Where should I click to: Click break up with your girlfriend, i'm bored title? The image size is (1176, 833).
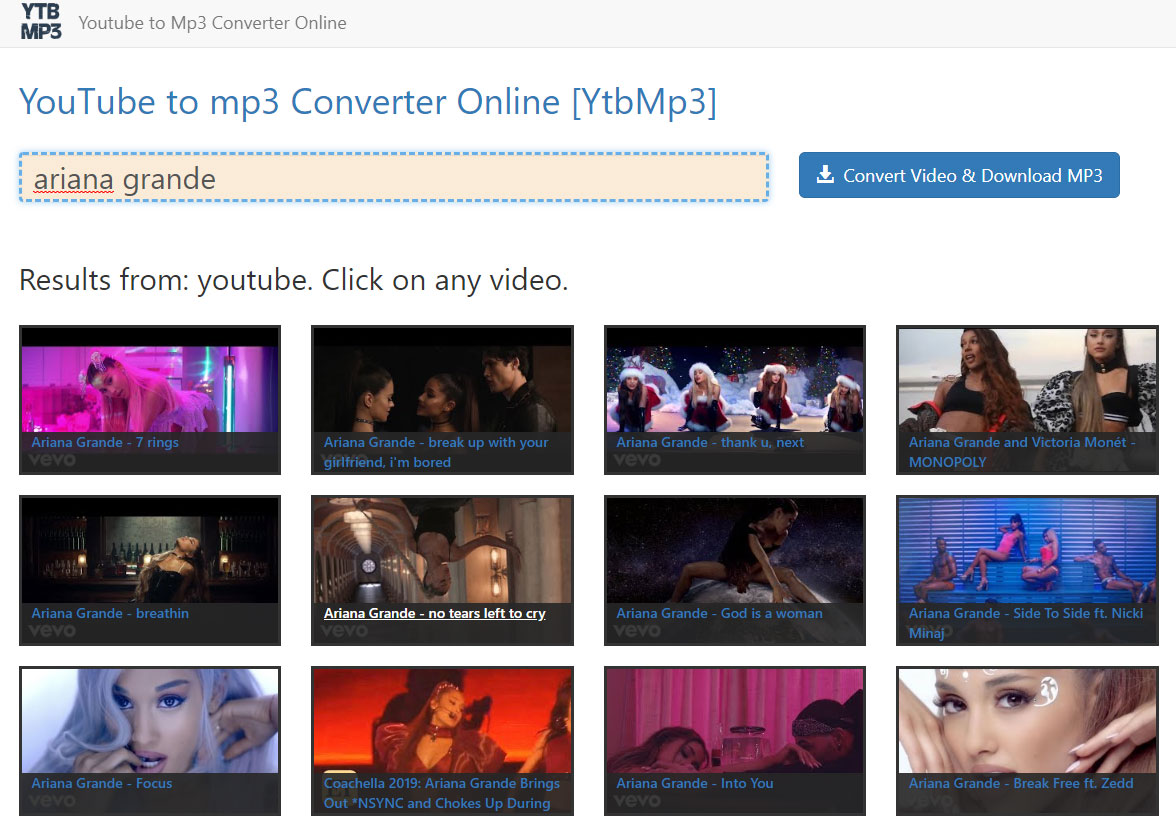(x=436, y=452)
